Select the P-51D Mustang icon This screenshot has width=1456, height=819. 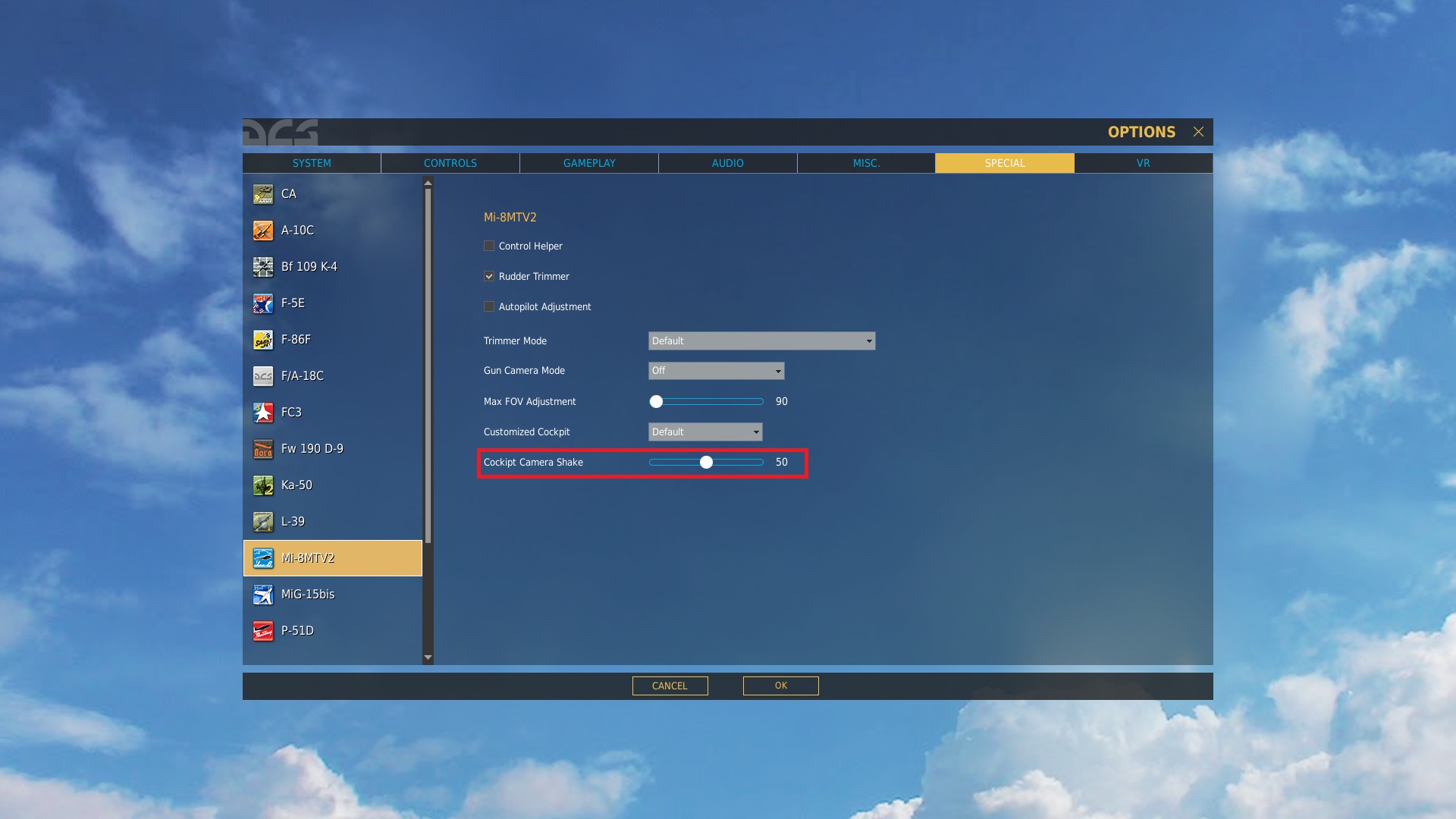[x=263, y=631]
